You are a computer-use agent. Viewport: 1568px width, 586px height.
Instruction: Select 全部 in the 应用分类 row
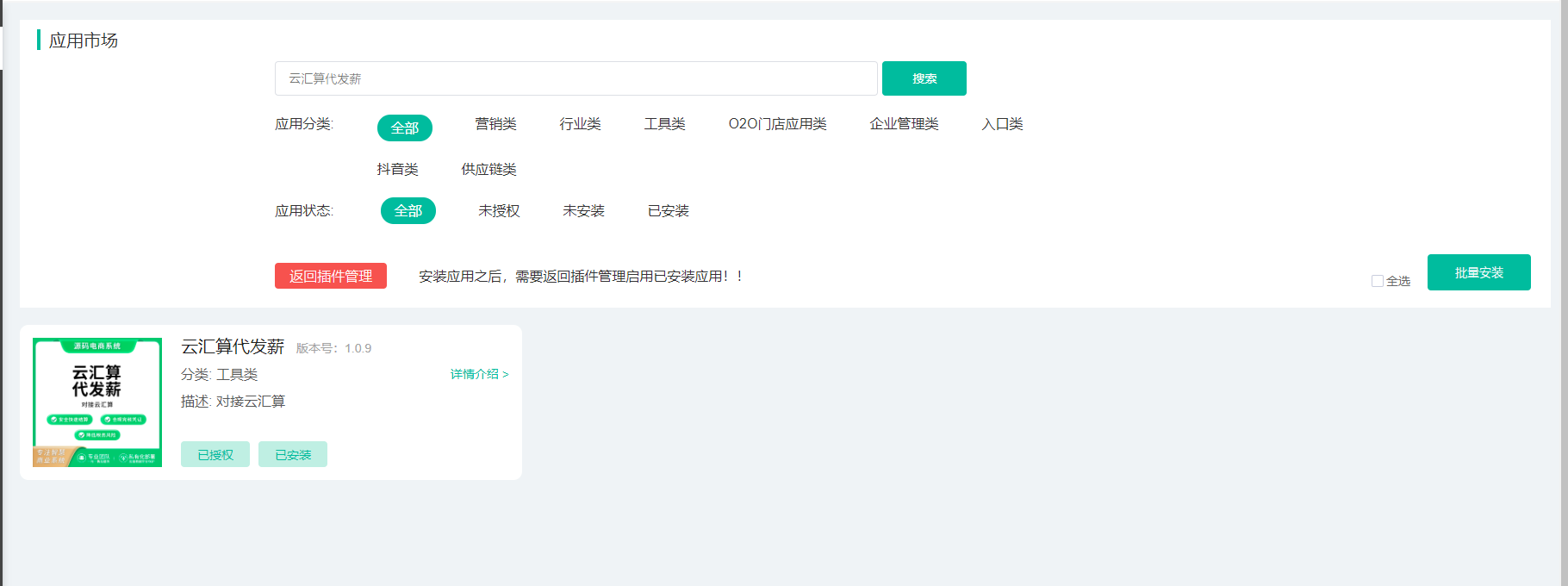(405, 128)
